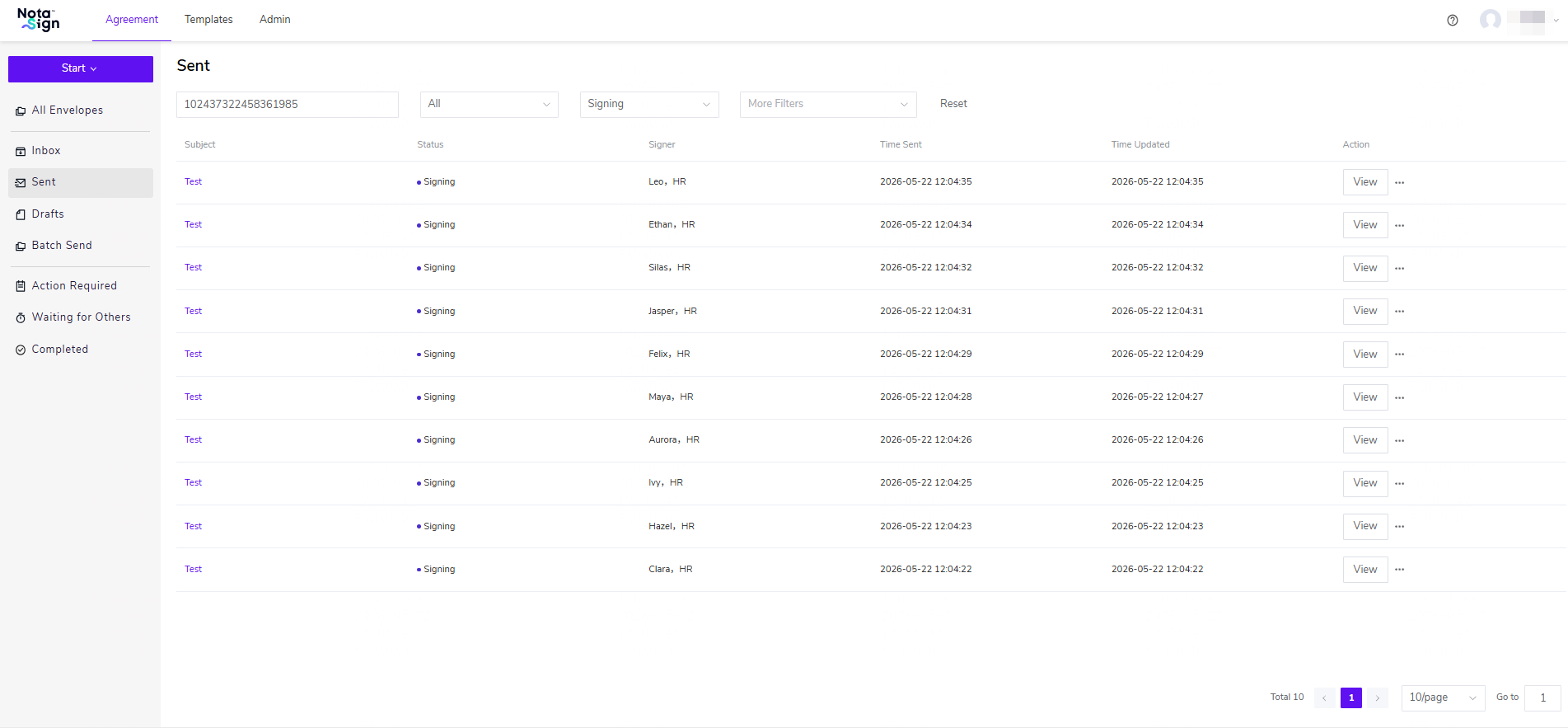The width and height of the screenshot is (1568, 728).
Task: Click the Completed checkmark icon
Action: tap(21, 350)
